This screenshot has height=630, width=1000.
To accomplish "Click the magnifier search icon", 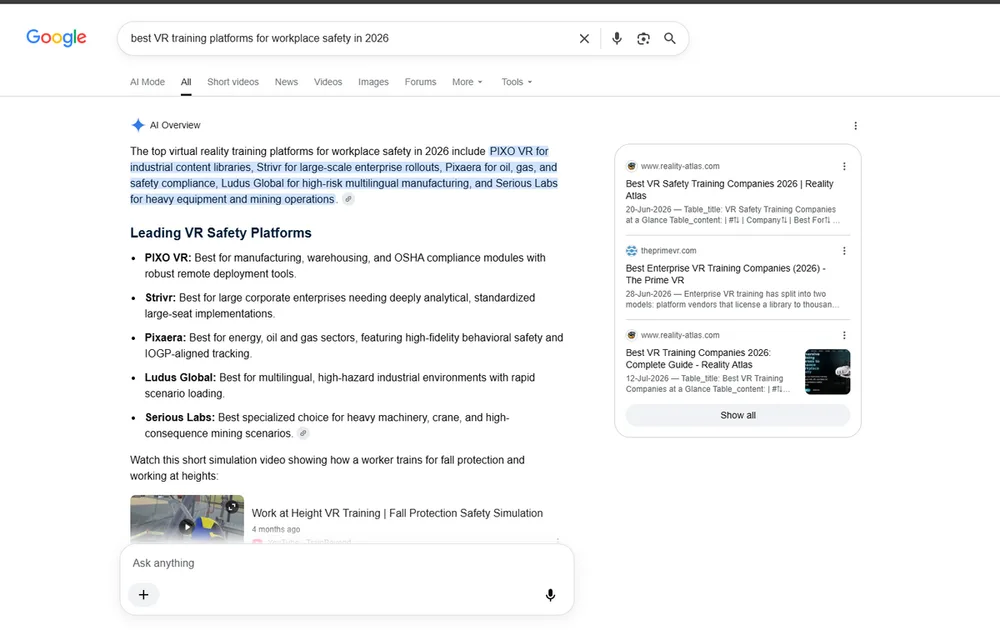I will [x=670, y=38].
